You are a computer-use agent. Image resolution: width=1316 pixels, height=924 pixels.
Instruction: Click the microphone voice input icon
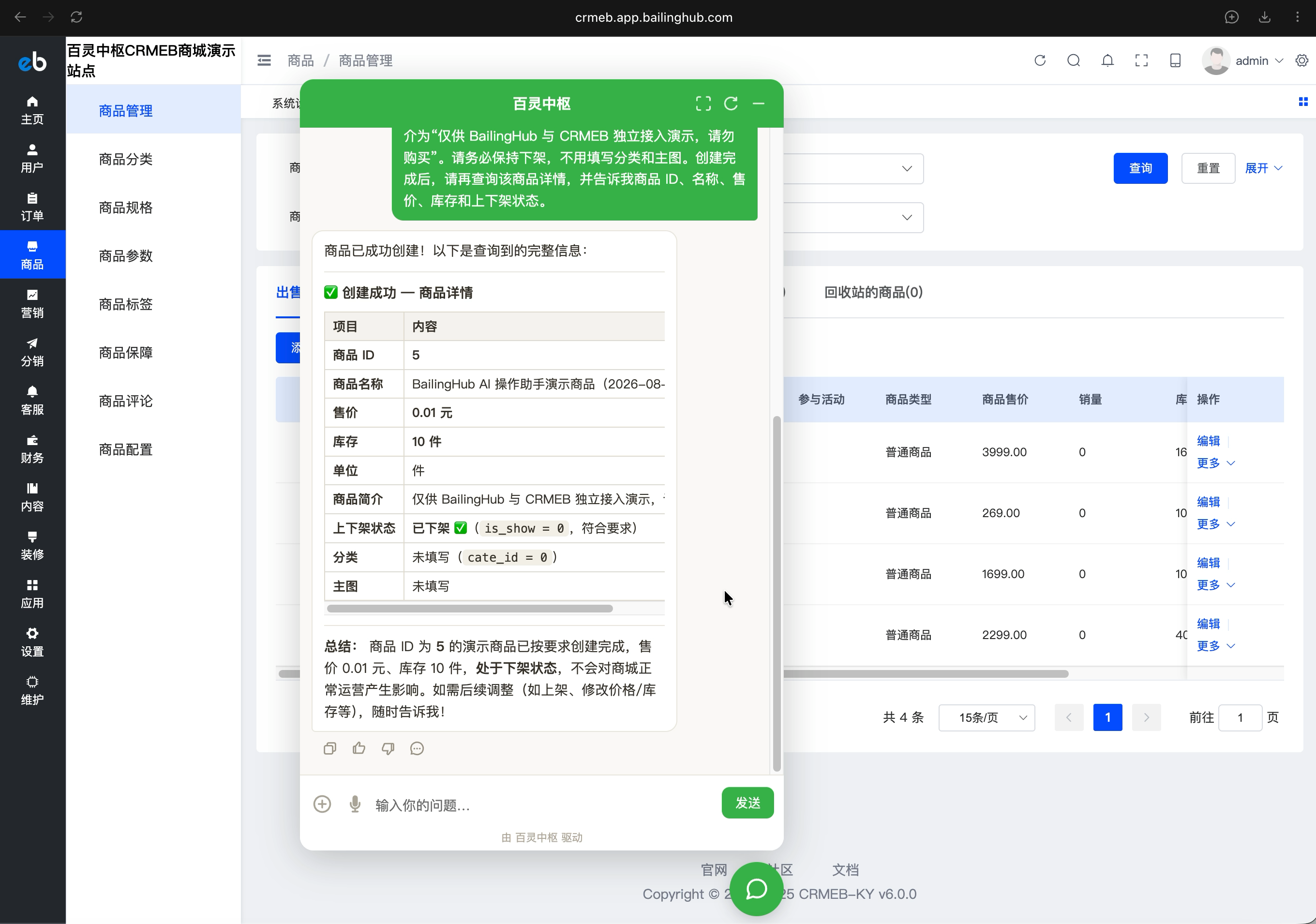pyautogui.click(x=355, y=804)
